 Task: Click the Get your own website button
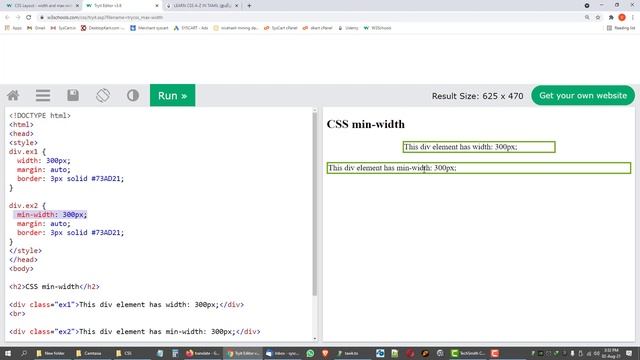(583, 96)
